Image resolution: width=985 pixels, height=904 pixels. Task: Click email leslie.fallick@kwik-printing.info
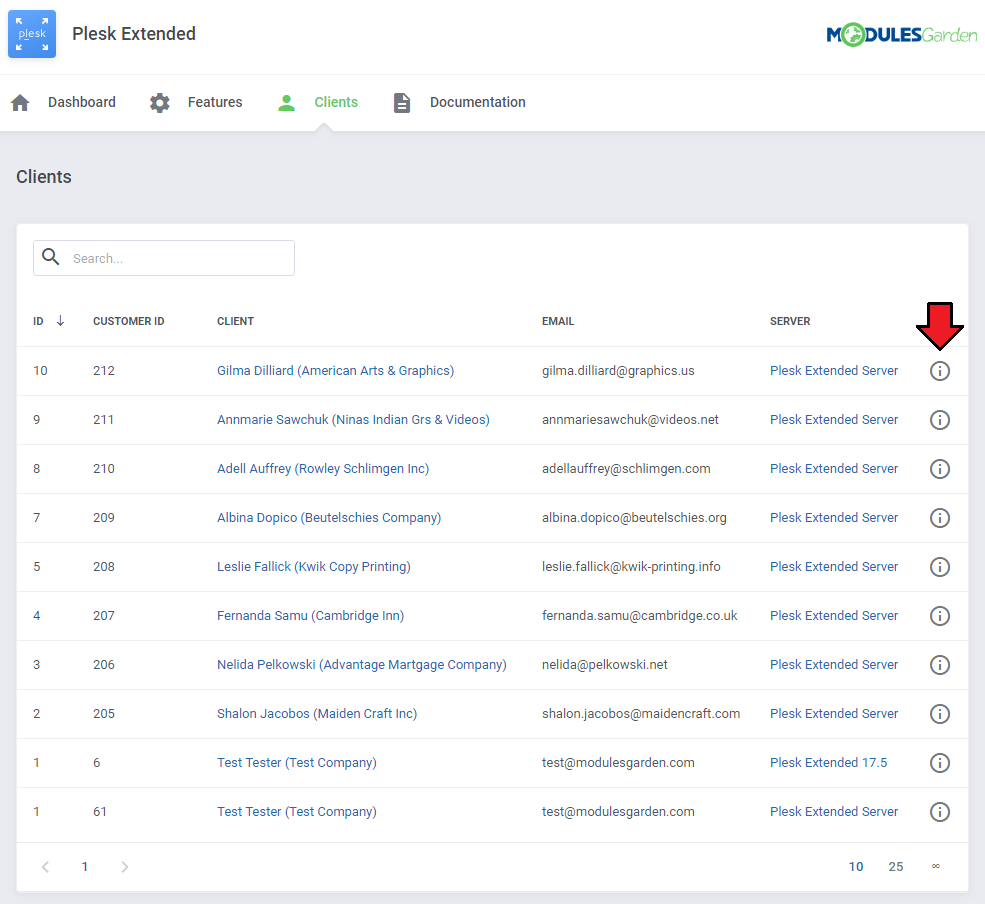(x=631, y=567)
